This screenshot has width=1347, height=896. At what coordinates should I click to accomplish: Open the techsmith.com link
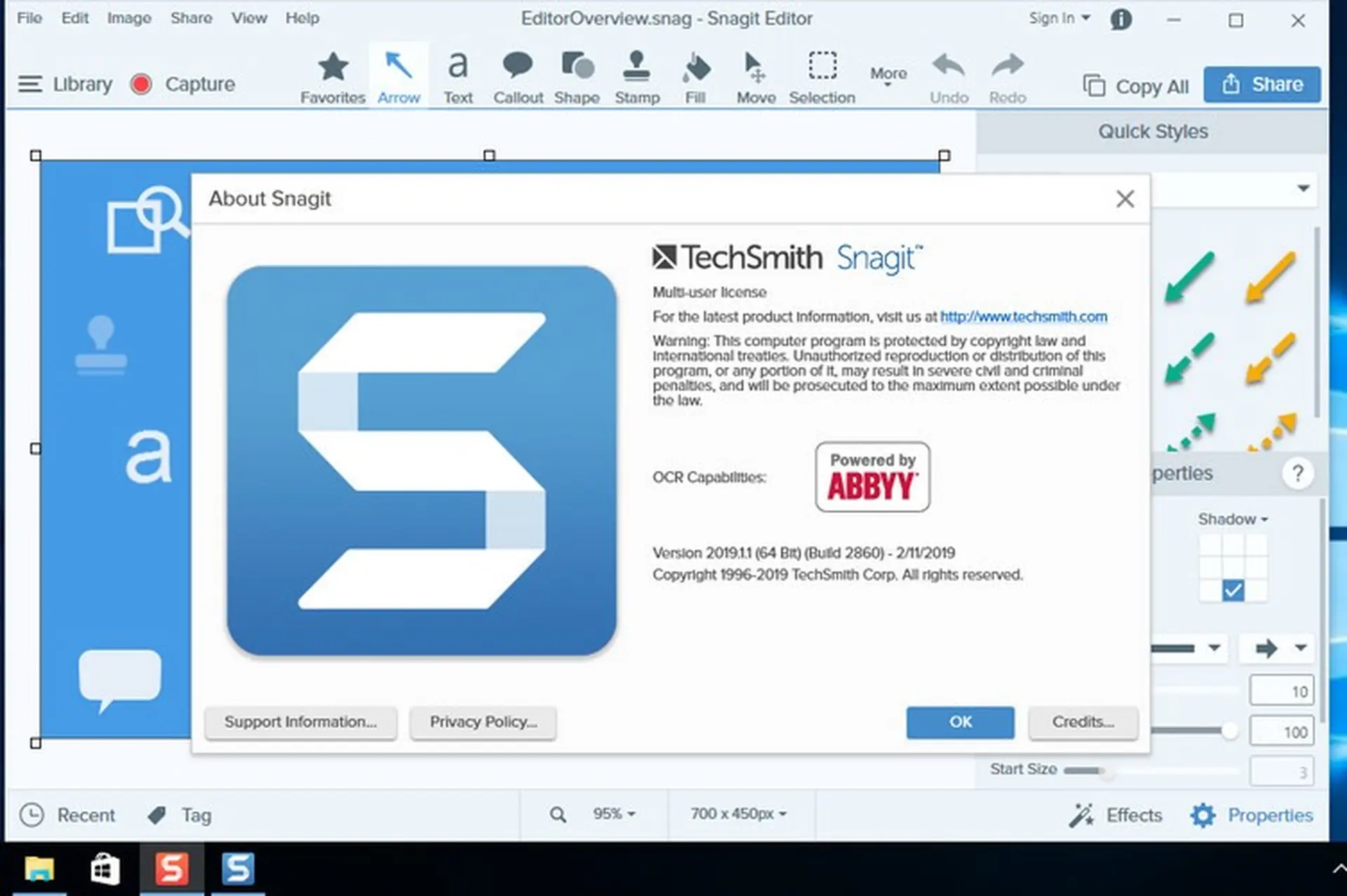click(x=1024, y=316)
